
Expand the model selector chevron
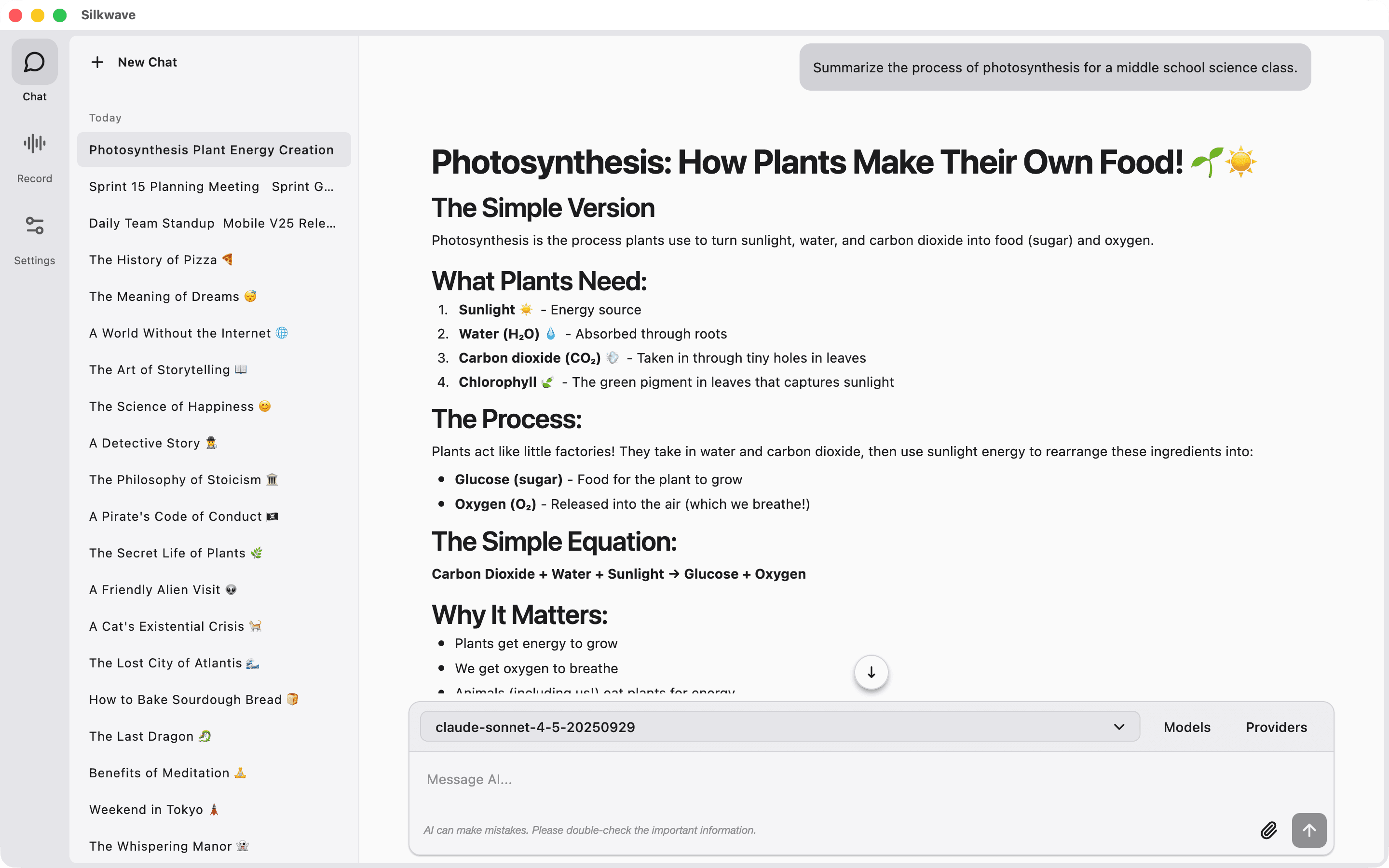1118,726
